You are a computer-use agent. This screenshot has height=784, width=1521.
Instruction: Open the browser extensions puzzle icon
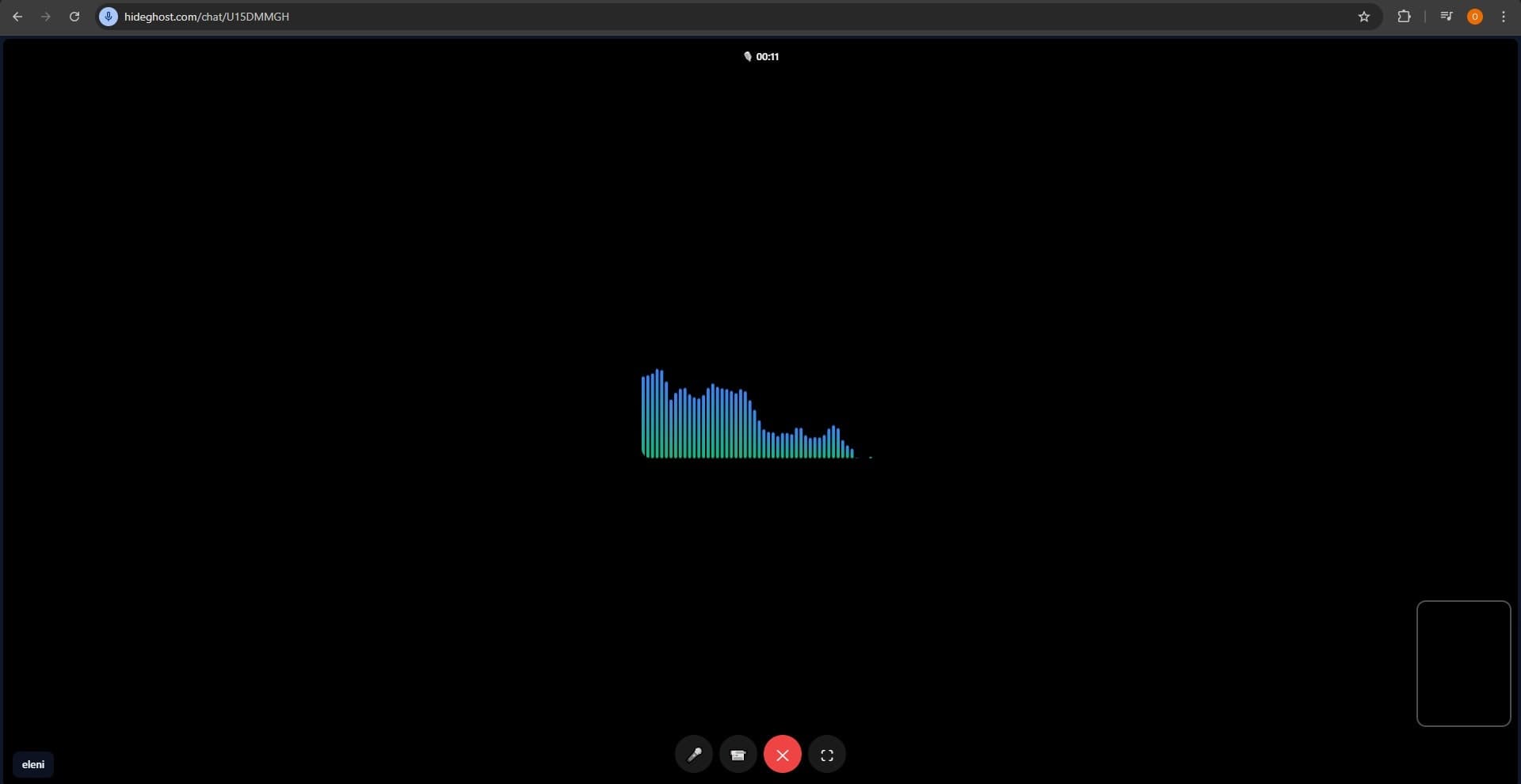[x=1404, y=16]
